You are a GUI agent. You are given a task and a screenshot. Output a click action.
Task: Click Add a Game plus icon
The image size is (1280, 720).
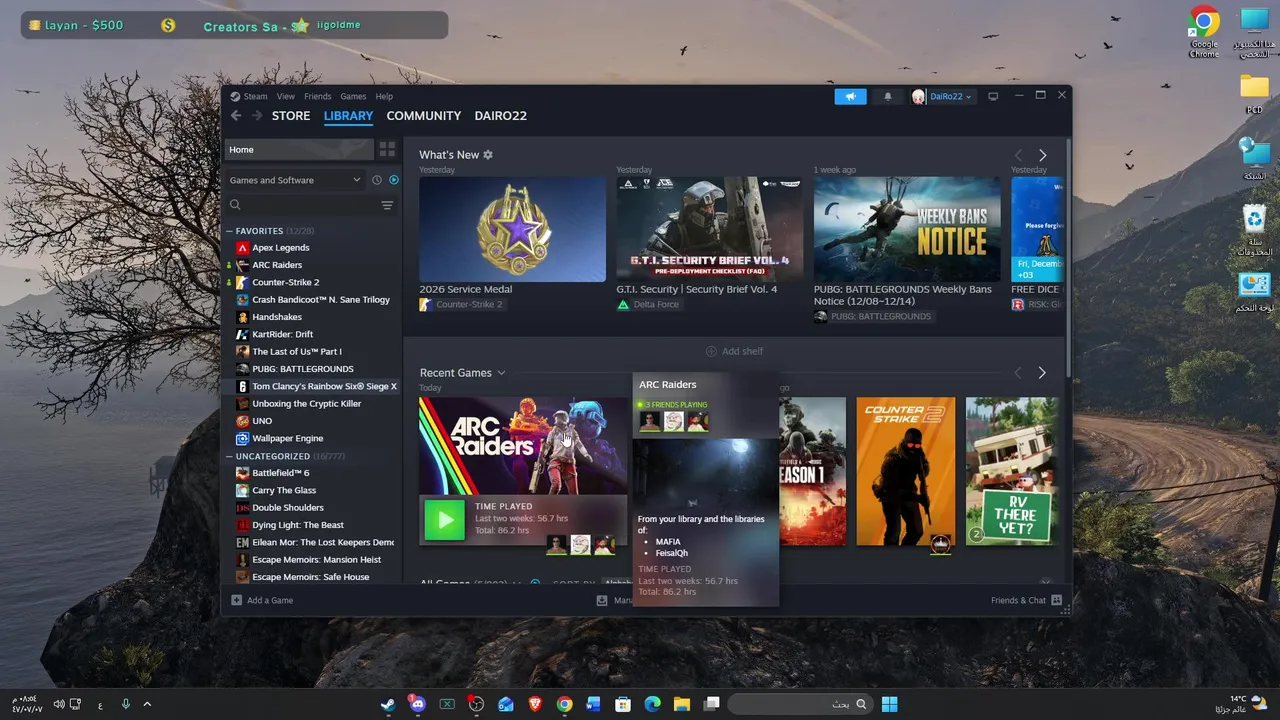pos(237,600)
